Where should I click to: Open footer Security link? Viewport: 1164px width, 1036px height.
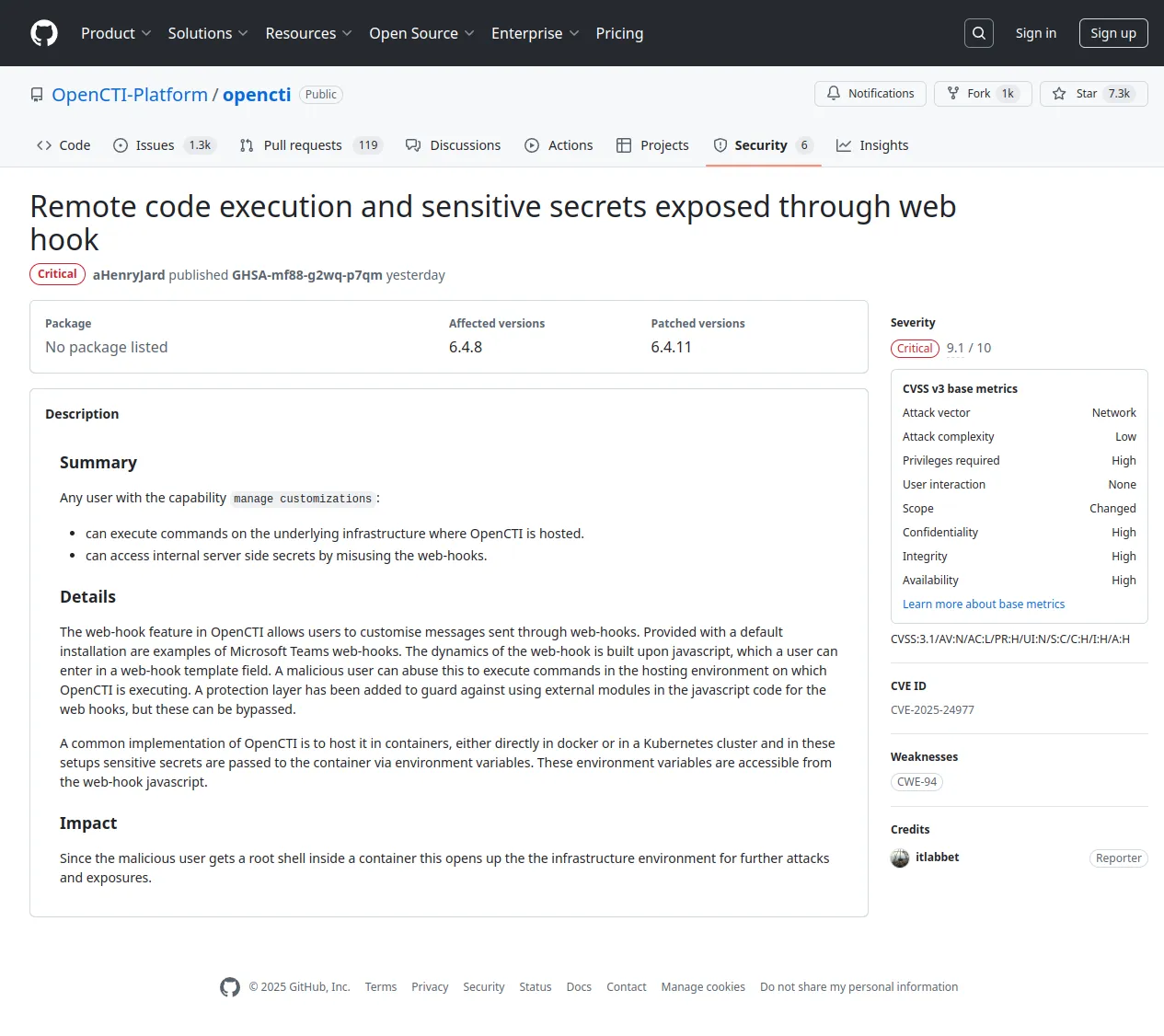click(484, 987)
